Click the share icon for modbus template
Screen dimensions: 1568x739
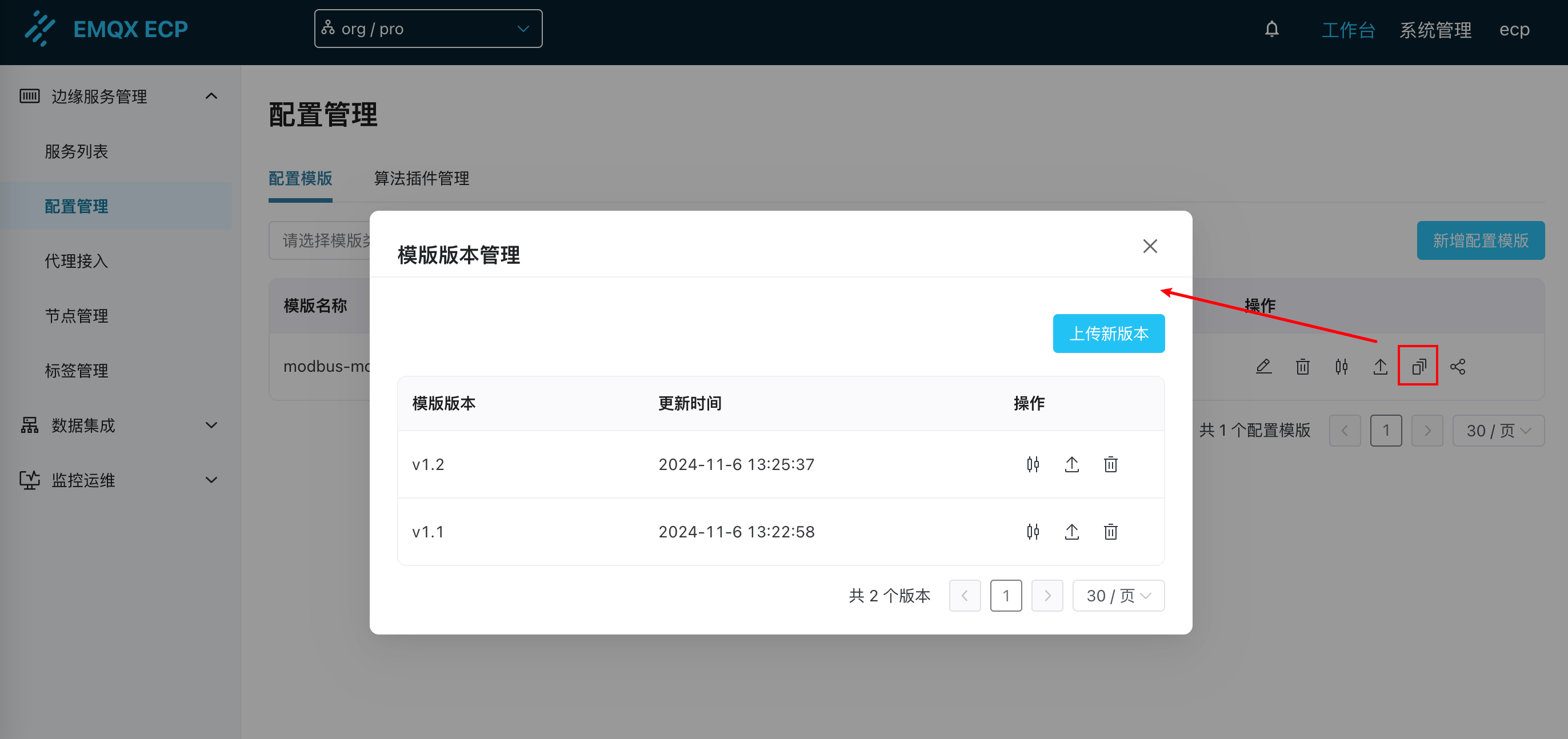pos(1458,367)
